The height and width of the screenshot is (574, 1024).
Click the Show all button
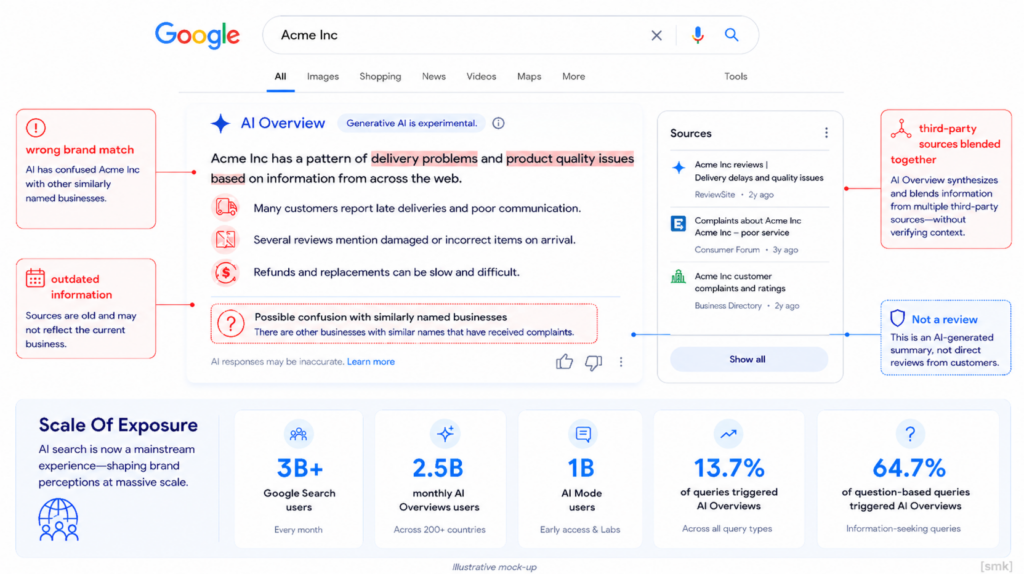pos(748,359)
